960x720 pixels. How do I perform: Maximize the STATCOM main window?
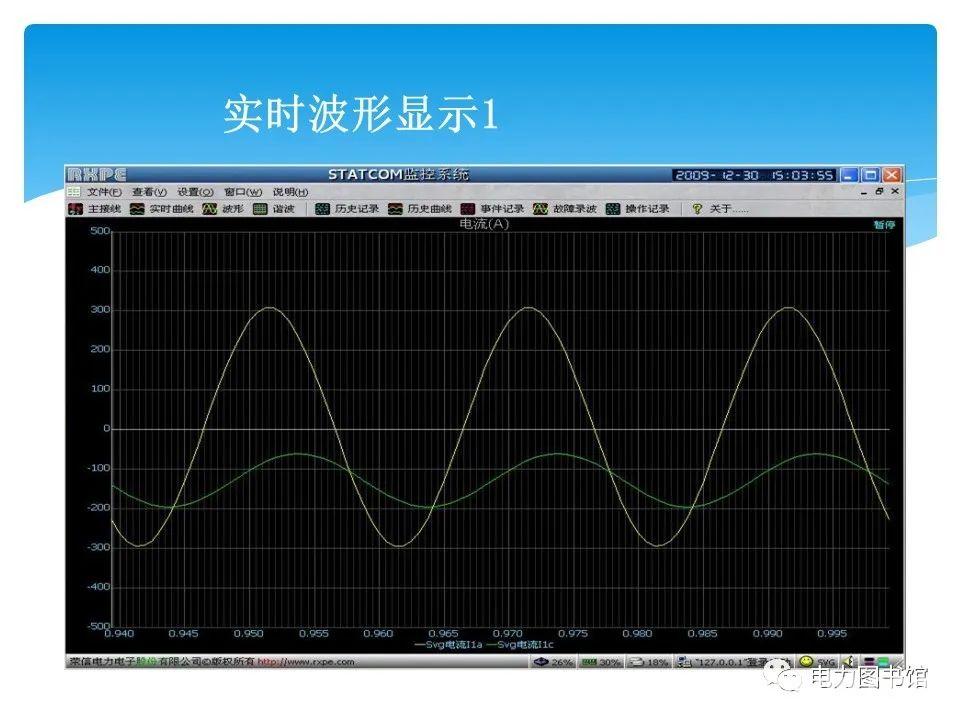pyautogui.click(x=870, y=175)
